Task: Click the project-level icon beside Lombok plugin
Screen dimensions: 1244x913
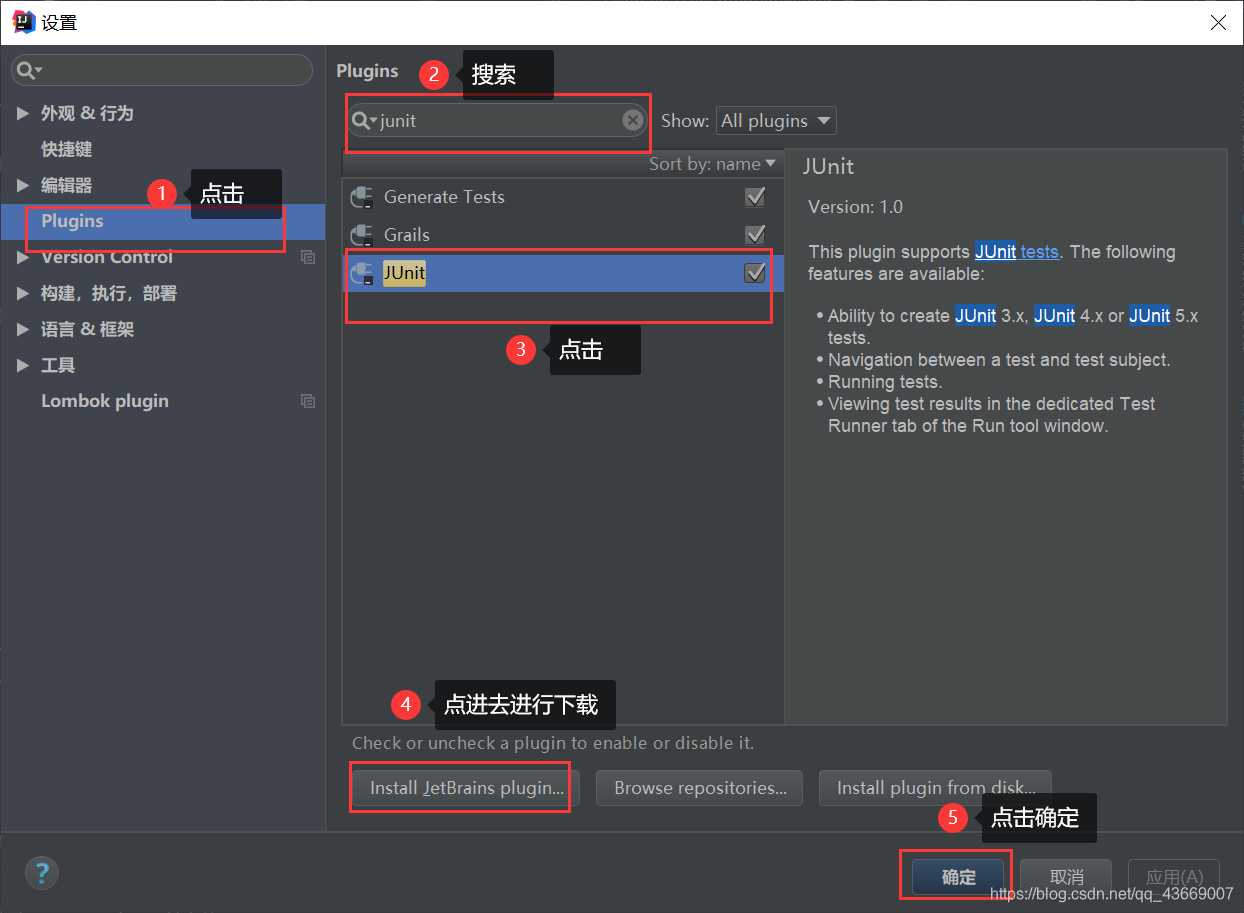Action: click(308, 401)
